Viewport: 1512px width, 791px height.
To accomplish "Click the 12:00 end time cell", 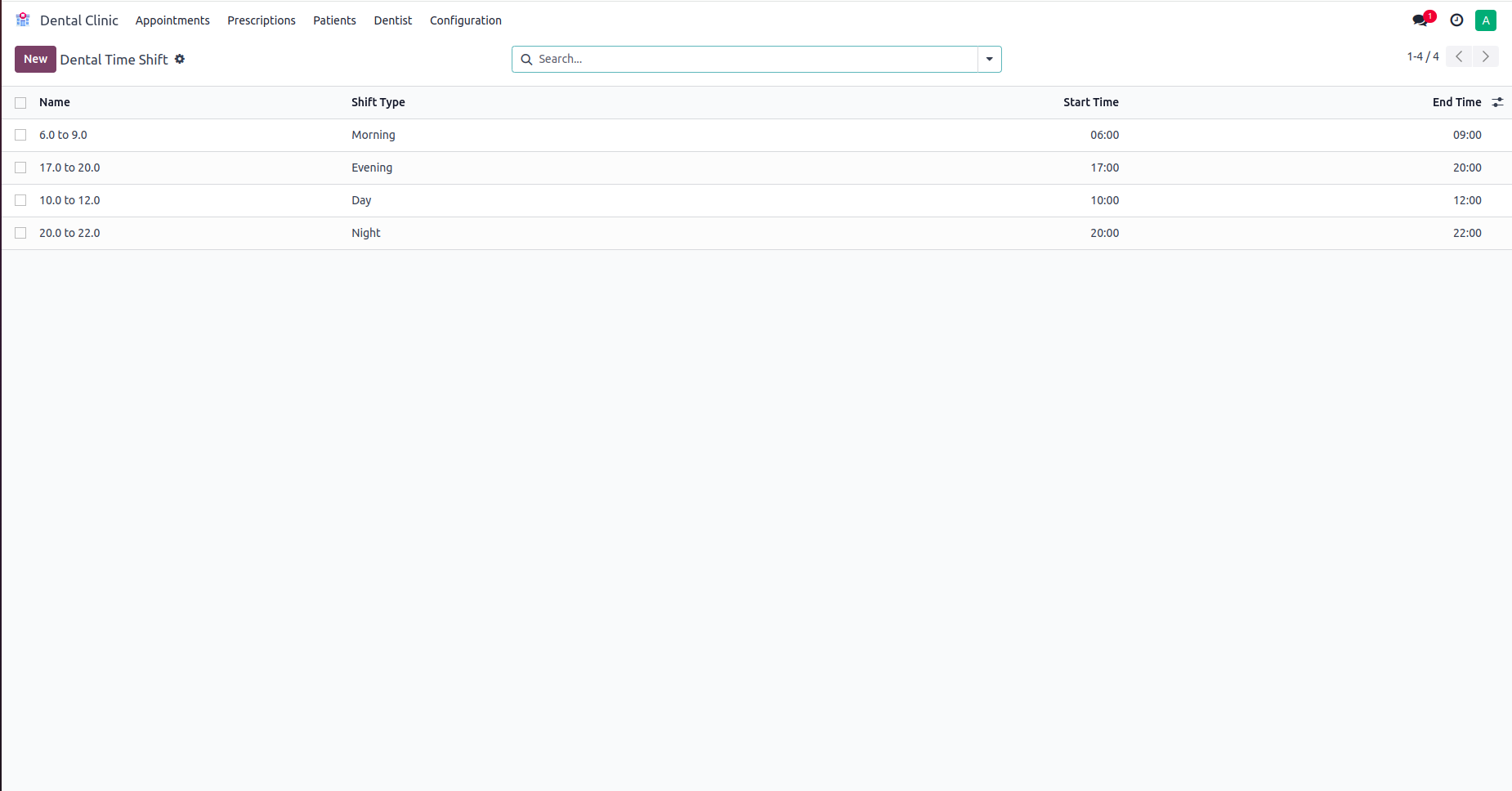I will point(1467,200).
